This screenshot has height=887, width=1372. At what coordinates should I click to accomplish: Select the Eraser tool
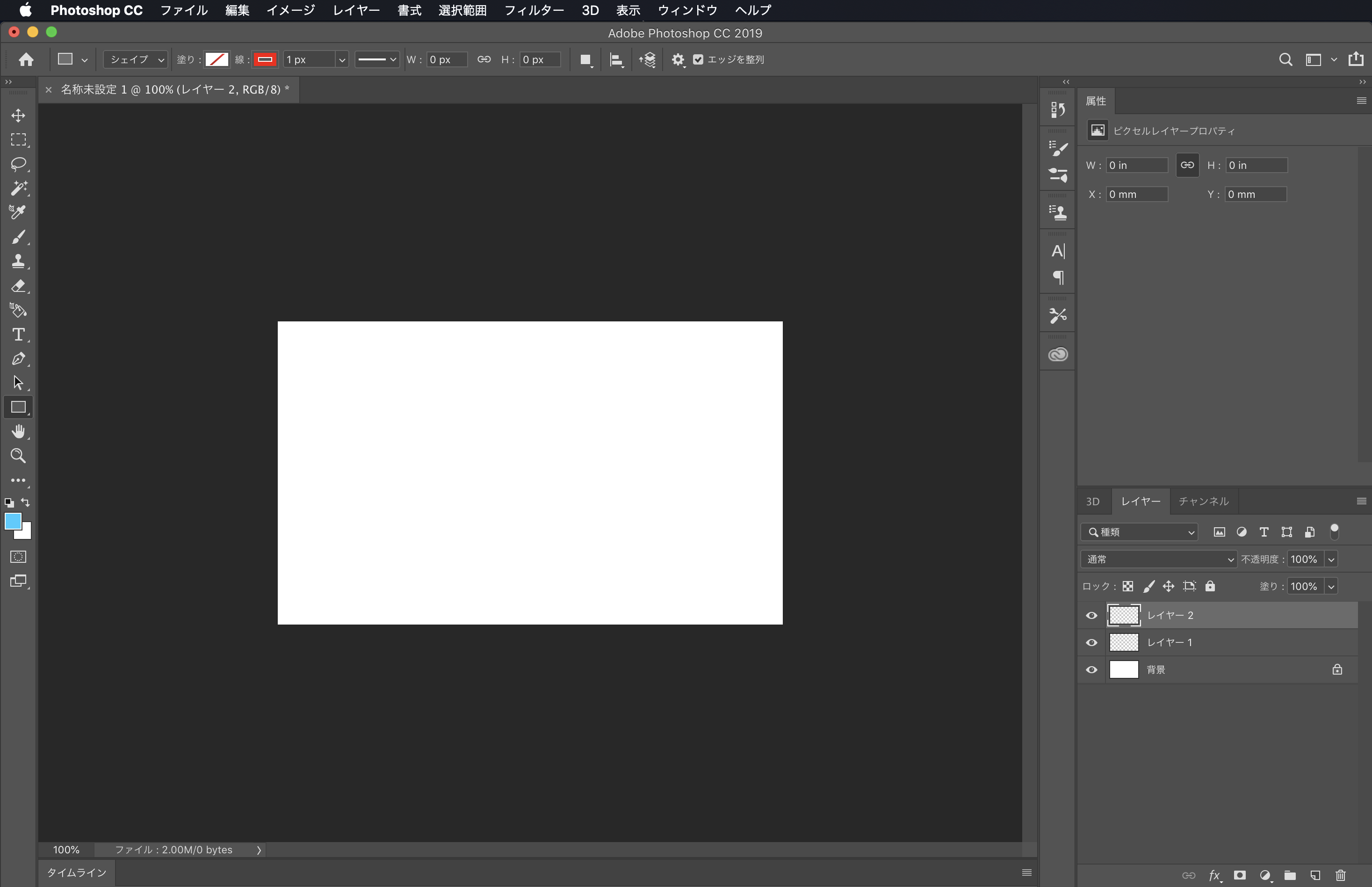coord(18,286)
